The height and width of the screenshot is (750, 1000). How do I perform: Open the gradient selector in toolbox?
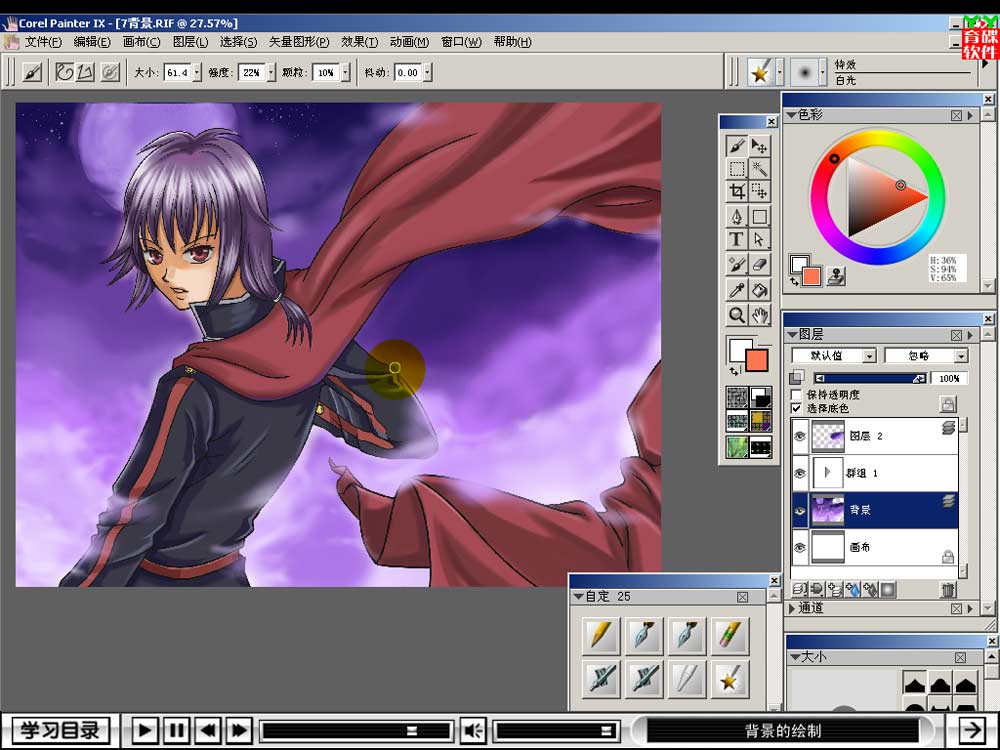pos(760,398)
